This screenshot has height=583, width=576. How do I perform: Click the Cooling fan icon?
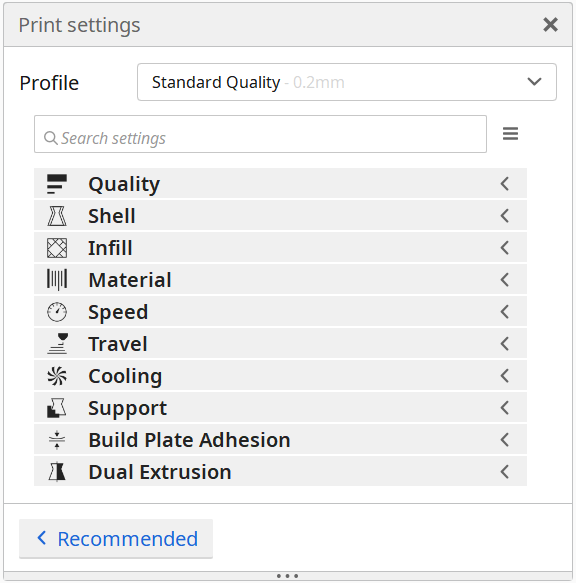pos(57,376)
